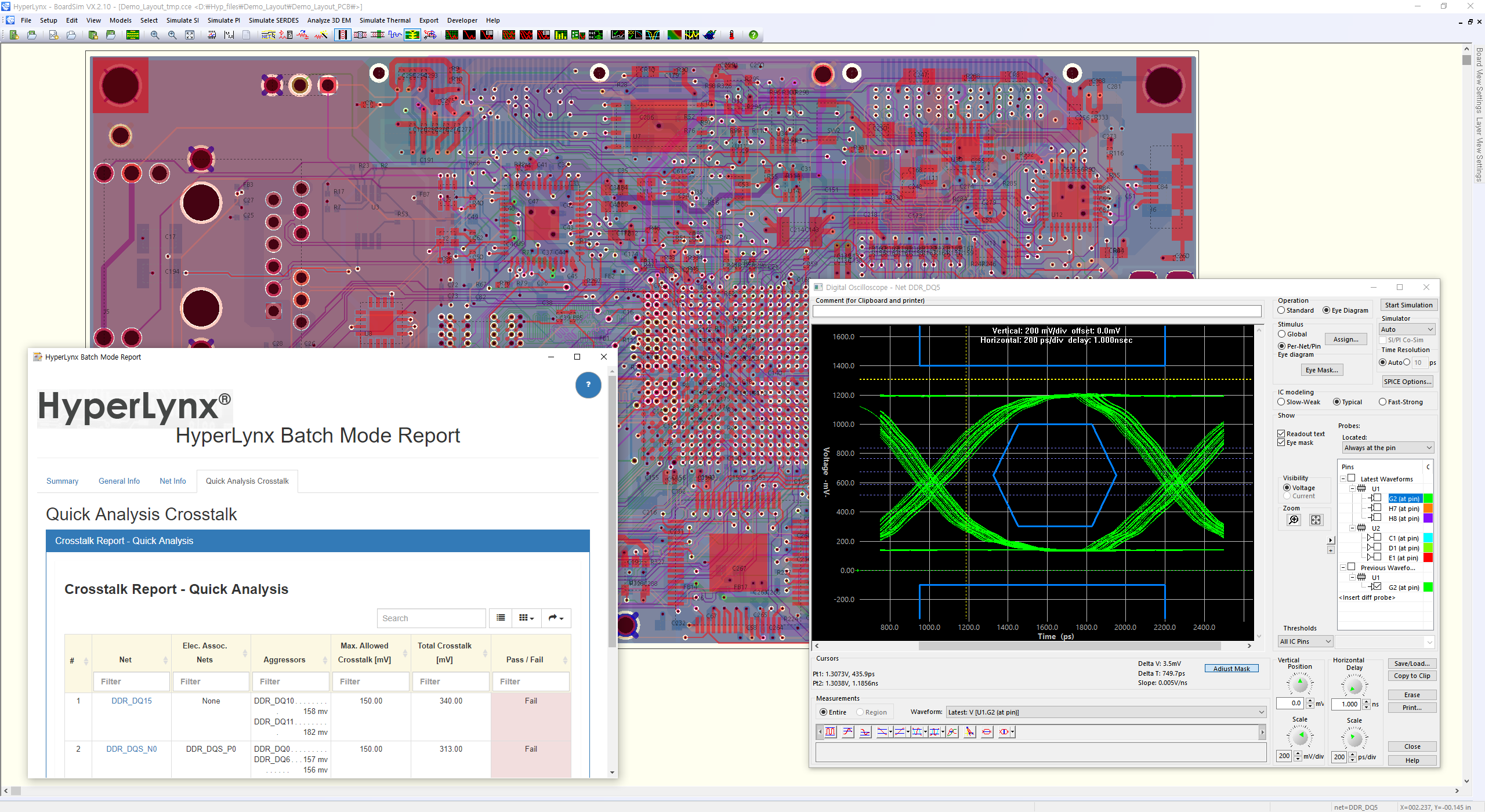The height and width of the screenshot is (812, 1485).
Task: Click the blue help circle in Batch report
Action: 588,385
